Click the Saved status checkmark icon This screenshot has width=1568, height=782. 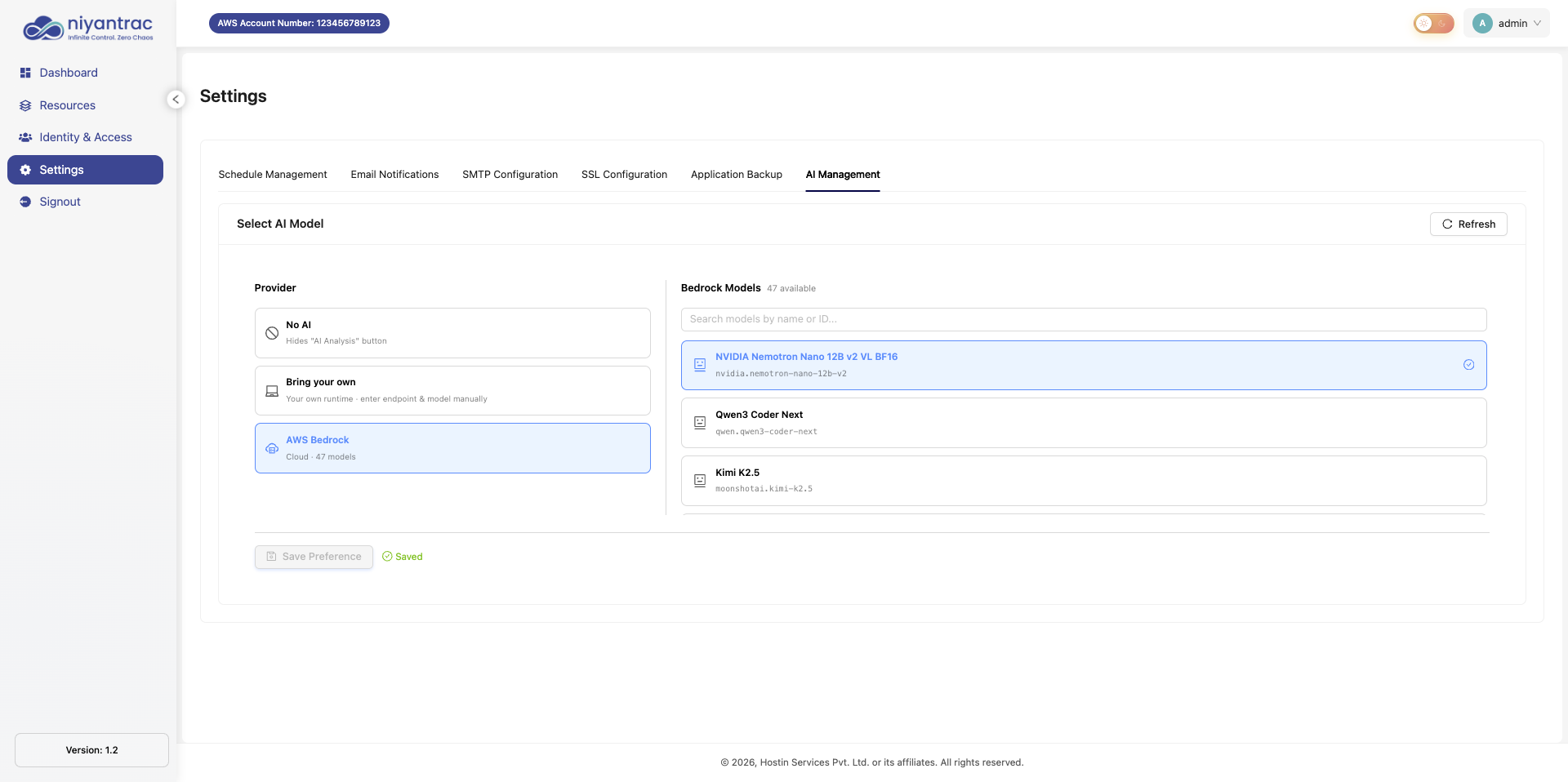coord(387,557)
